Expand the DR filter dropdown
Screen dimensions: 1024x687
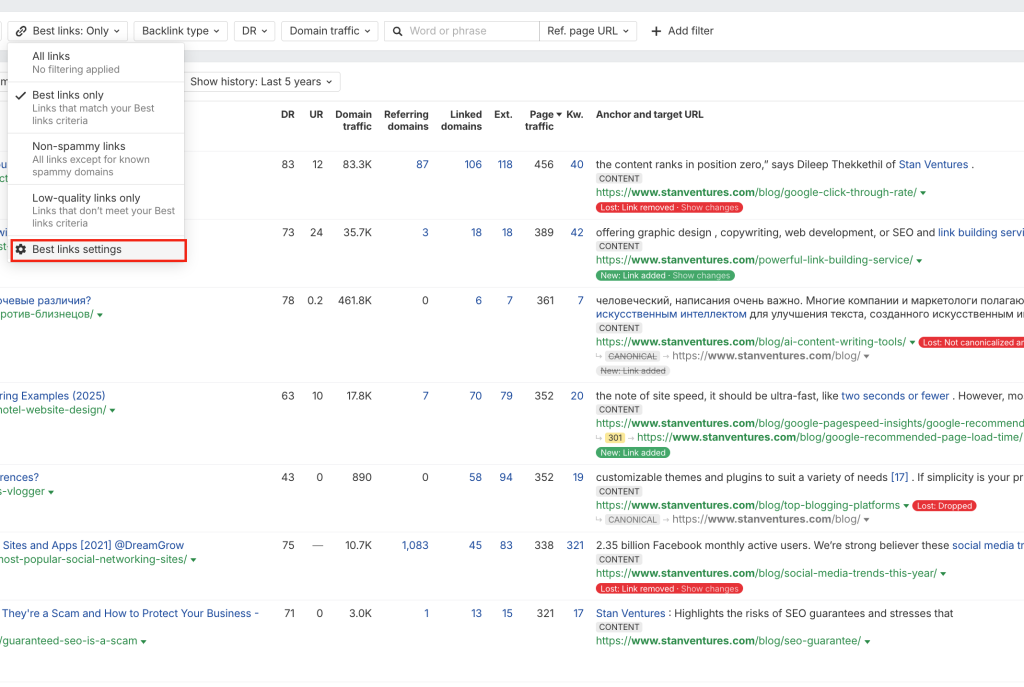click(x=254, y=31)
